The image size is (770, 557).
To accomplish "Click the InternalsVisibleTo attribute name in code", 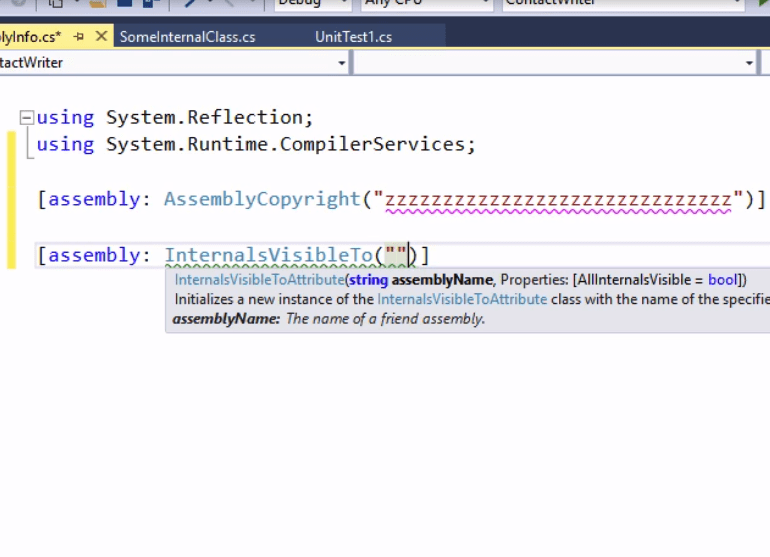I will 269,255.
